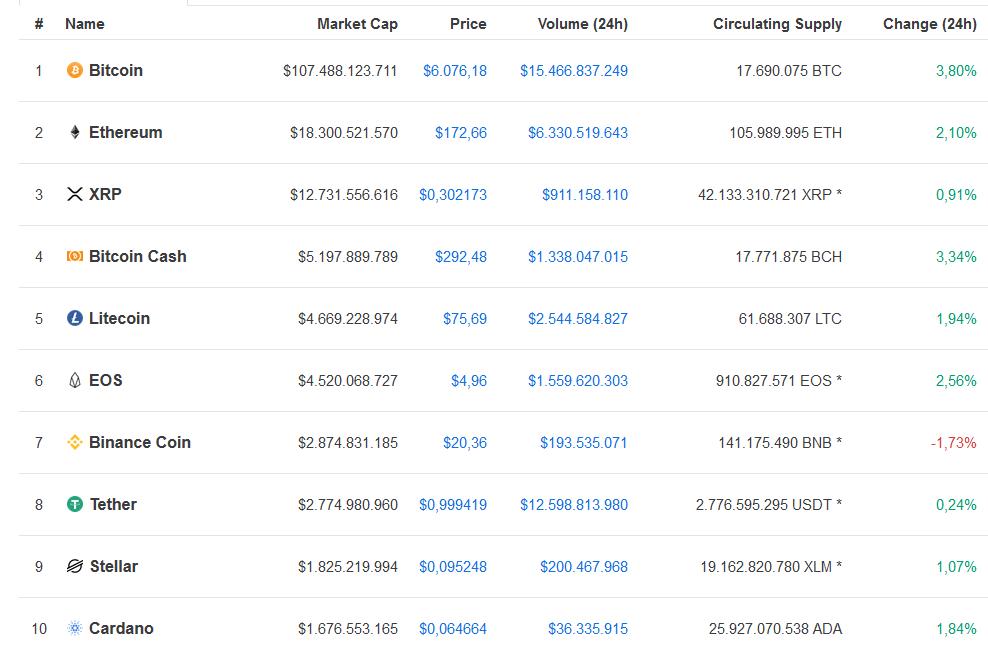
Task: Open the Stellar coin page
Action: (114, 566)
